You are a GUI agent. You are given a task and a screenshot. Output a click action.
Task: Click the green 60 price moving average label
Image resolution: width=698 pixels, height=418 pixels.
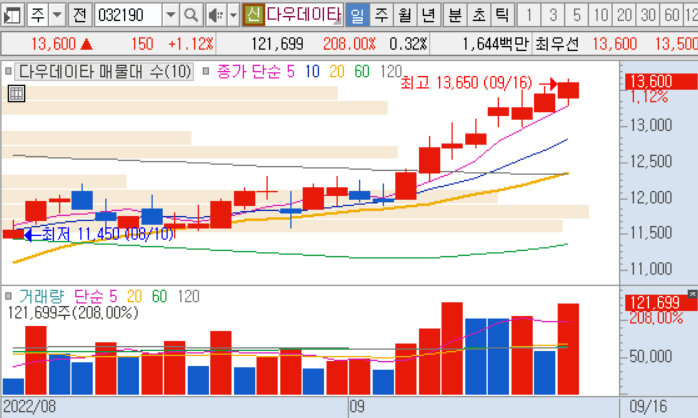[x=362, y=71]
